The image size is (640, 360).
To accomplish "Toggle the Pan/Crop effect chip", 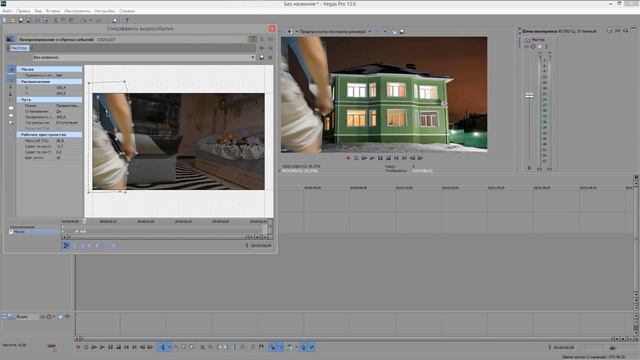I will point(19,48).
